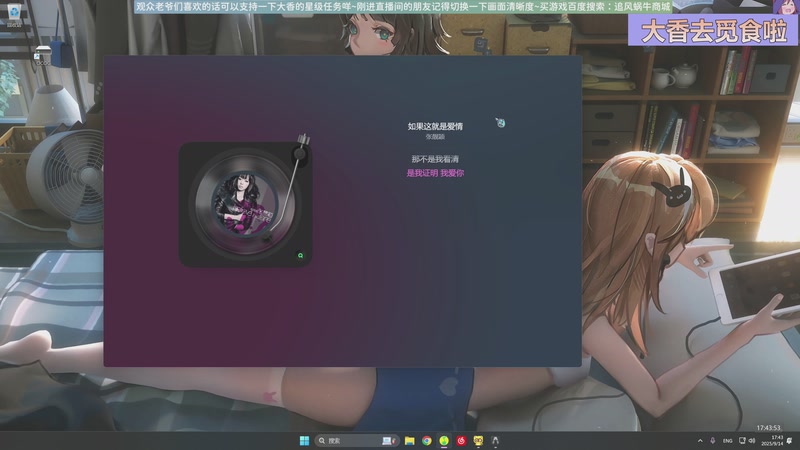Image resolution: width=800 pixels, height=450 pixels.
Task: Select the drive shortcut icon on the desktop
Action: point(42,55)
